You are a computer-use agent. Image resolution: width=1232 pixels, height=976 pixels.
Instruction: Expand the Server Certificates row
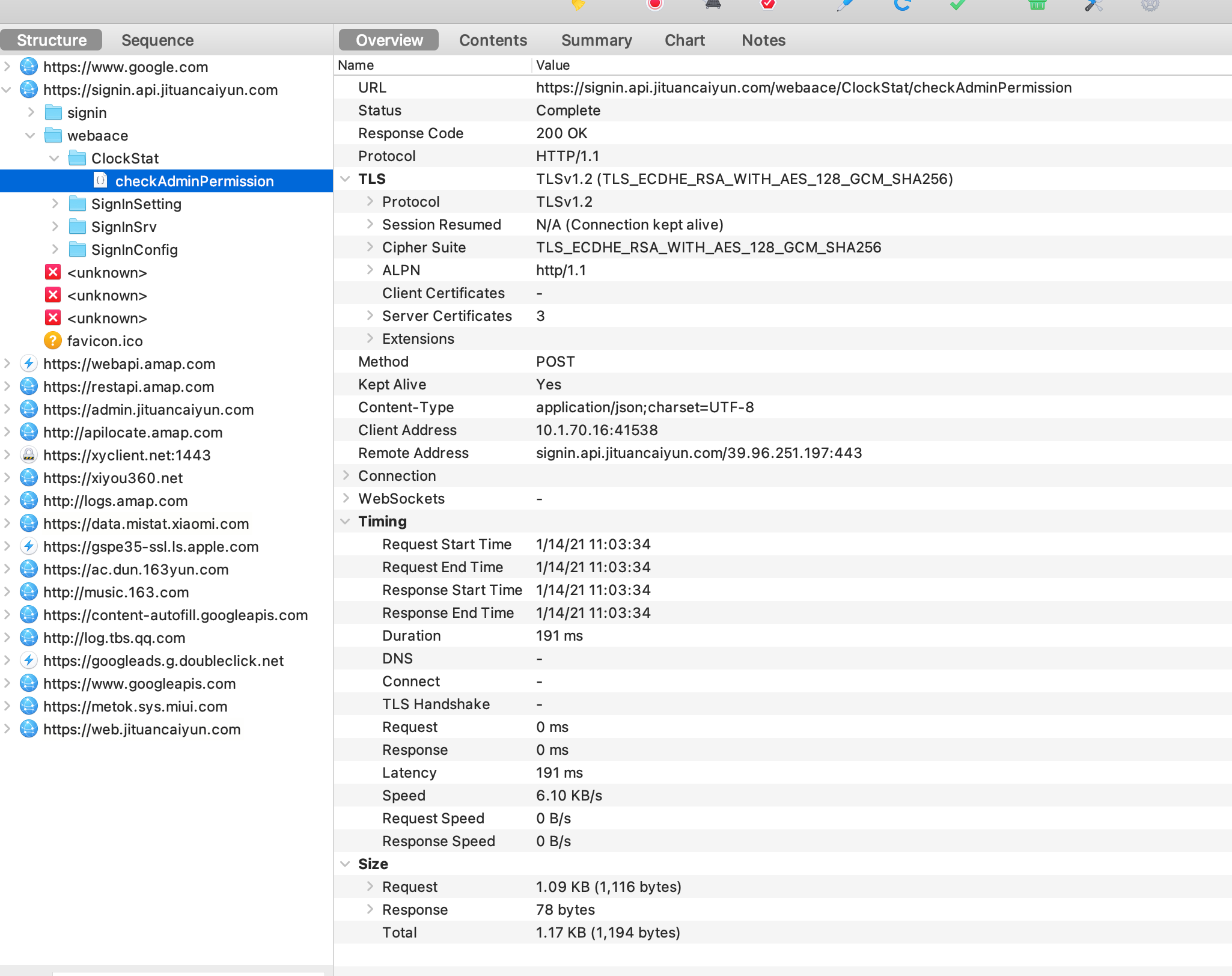pyautogui.click(x=370, y=316)
